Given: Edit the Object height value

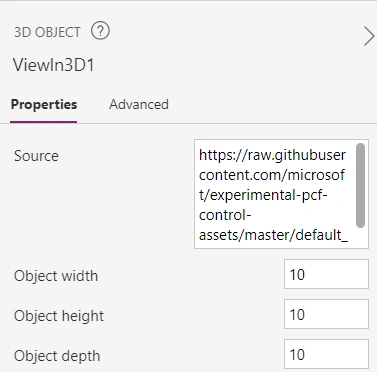Looking at the screenshot, I should pos(326,314).
